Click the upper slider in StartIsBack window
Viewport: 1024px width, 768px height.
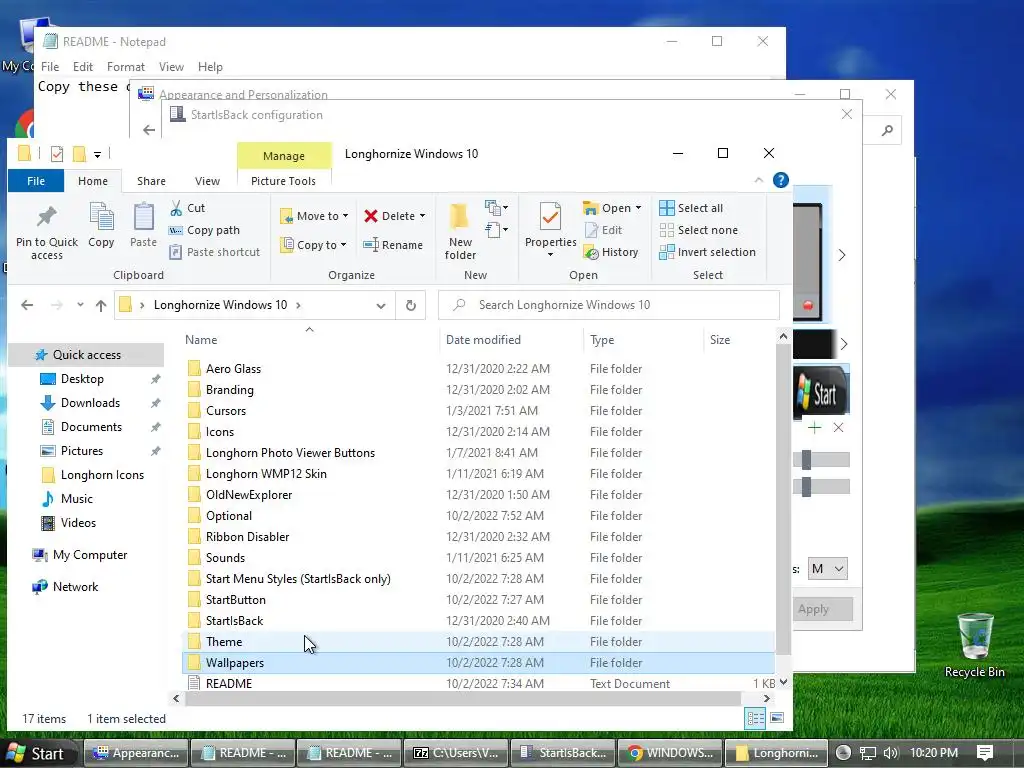(x=821, y=460)
